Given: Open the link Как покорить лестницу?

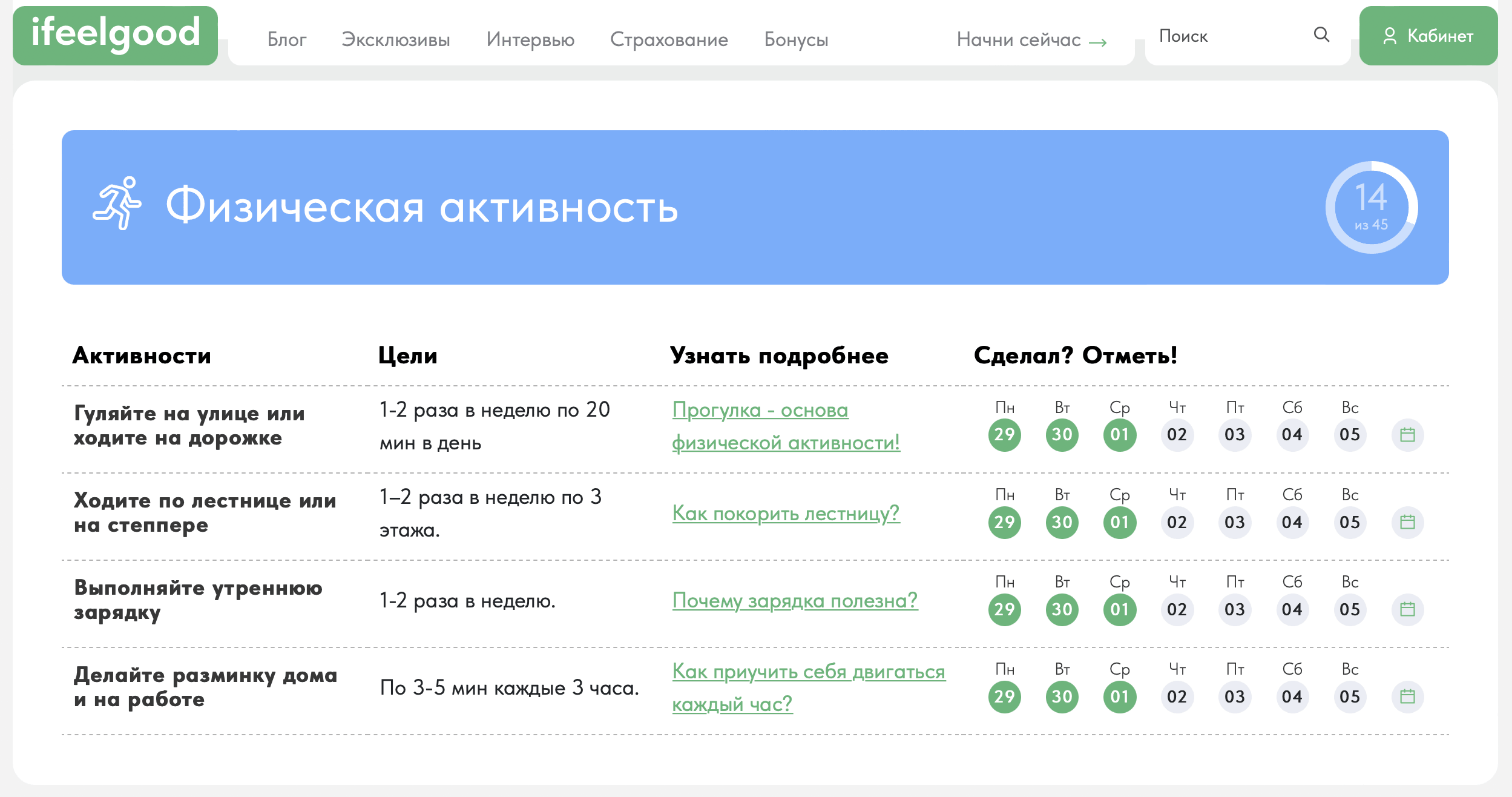Looking at the screenshot, I should point(786,514).
